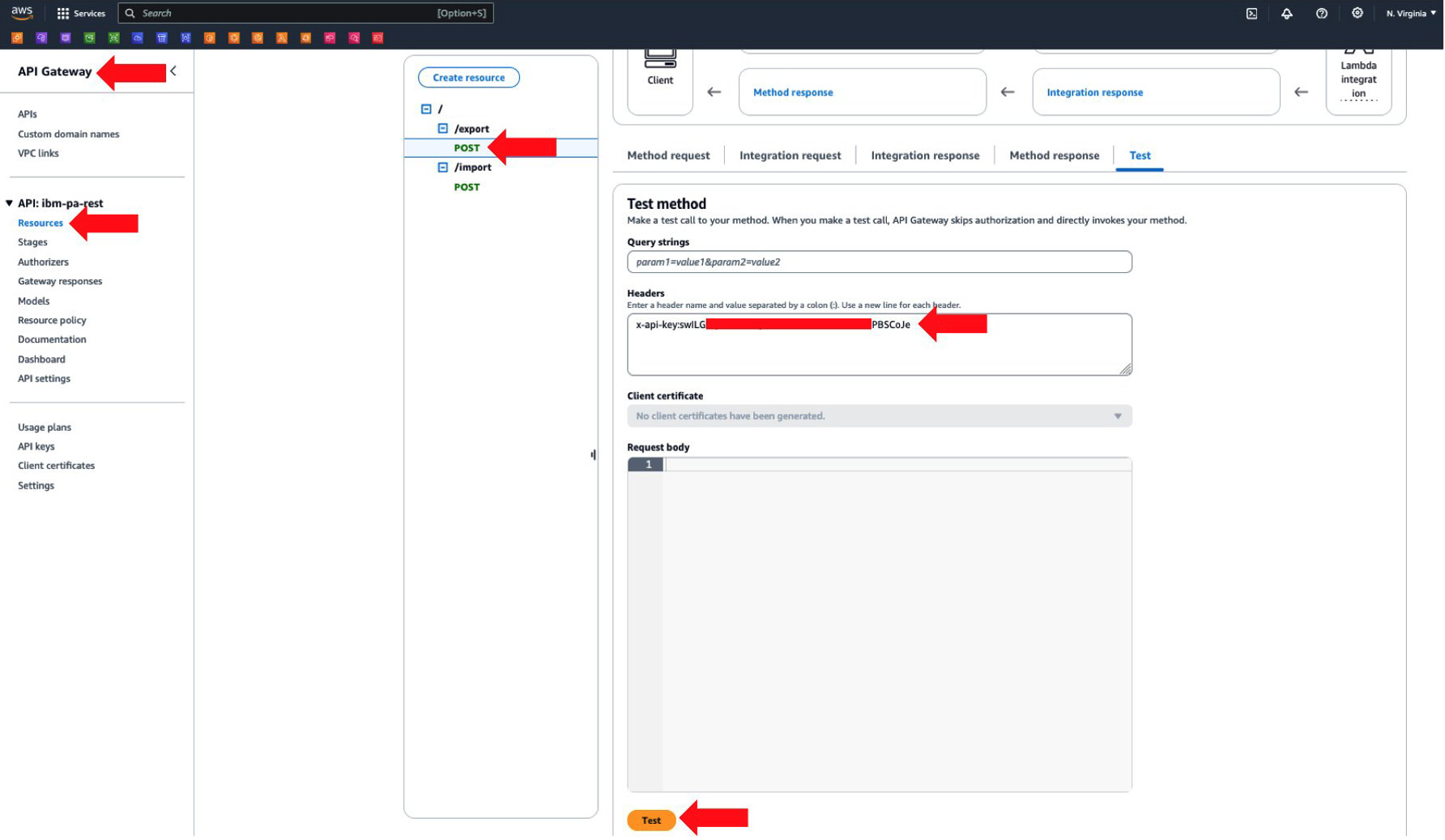
Task: Open VPC links
Action: [x=39, y=153]
